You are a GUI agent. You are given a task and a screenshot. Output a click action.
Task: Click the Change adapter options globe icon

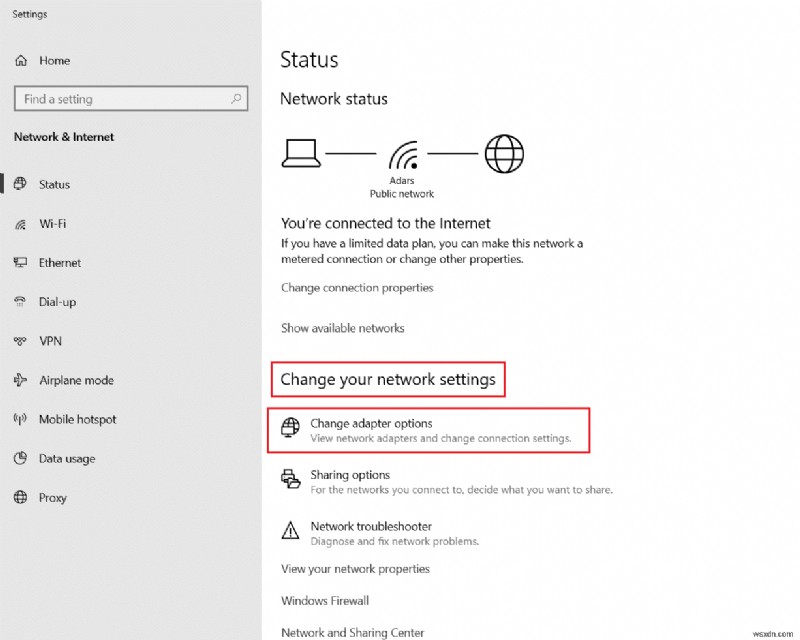[x=290, y=429]
